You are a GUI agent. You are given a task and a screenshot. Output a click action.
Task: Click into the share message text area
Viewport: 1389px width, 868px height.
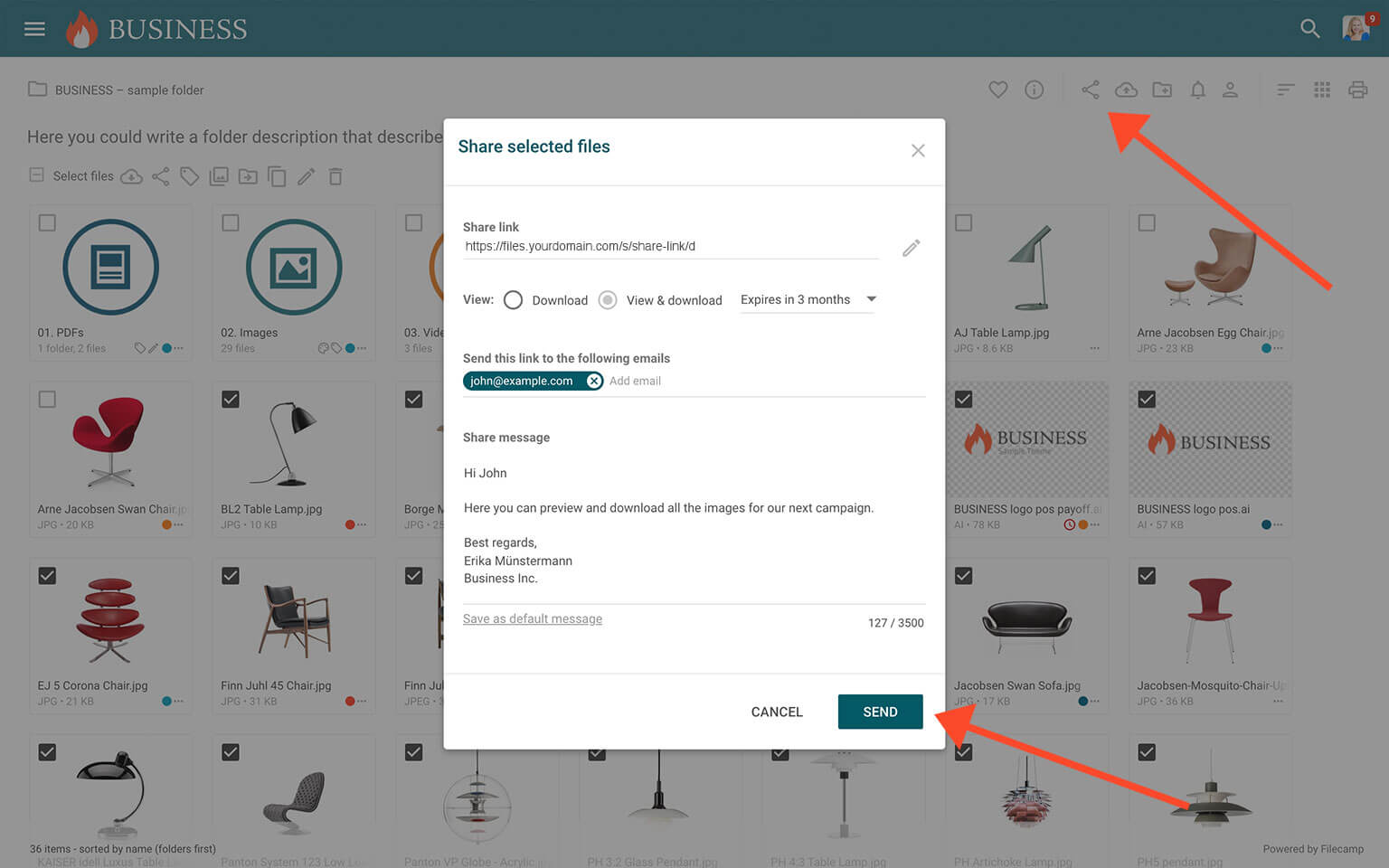click(694, 525)
